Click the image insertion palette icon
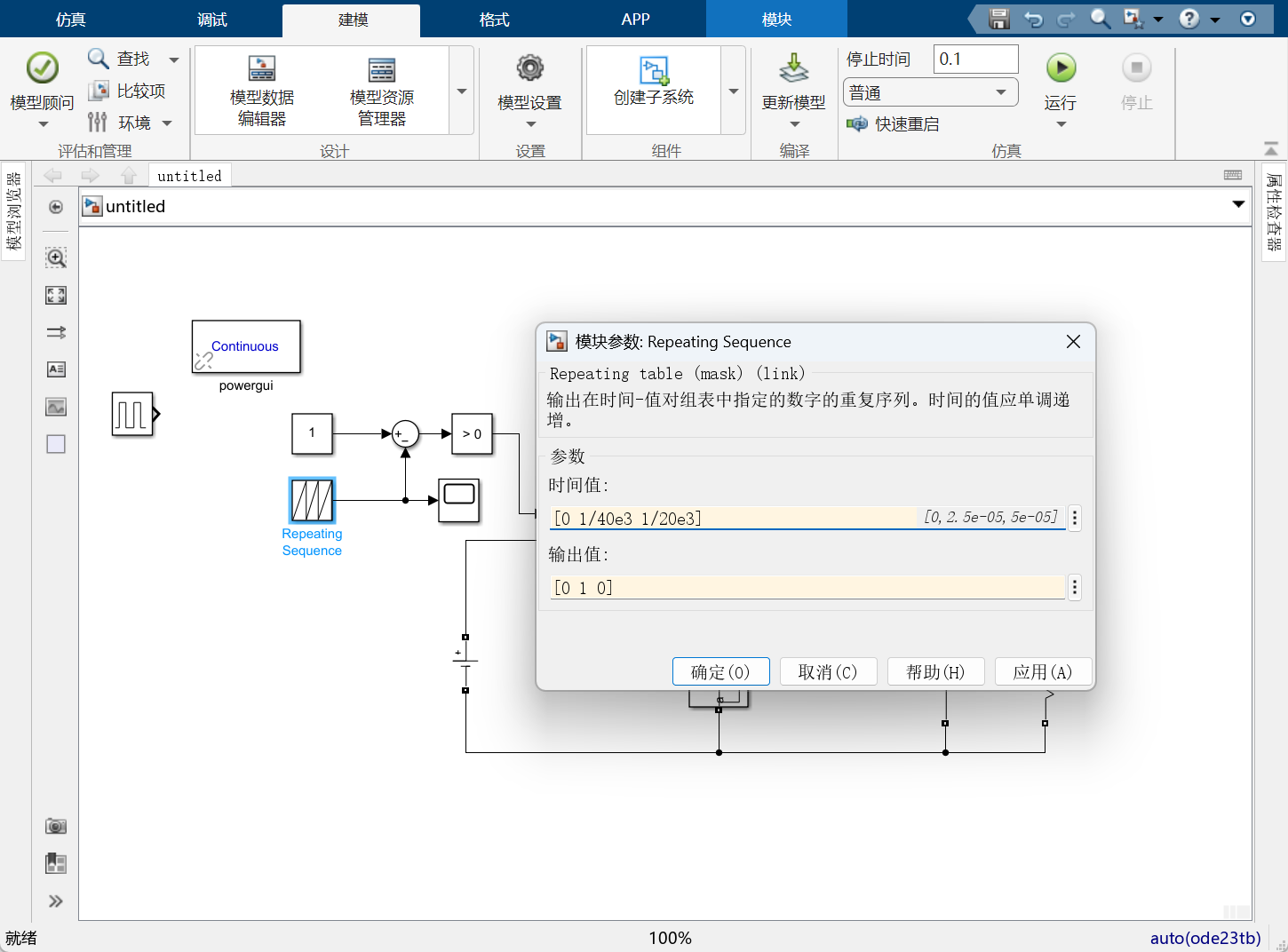 pos(56,407)
